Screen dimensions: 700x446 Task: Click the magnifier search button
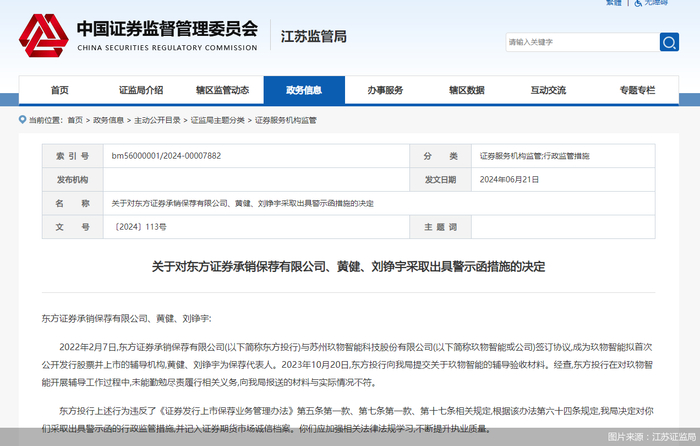point(669,42)
